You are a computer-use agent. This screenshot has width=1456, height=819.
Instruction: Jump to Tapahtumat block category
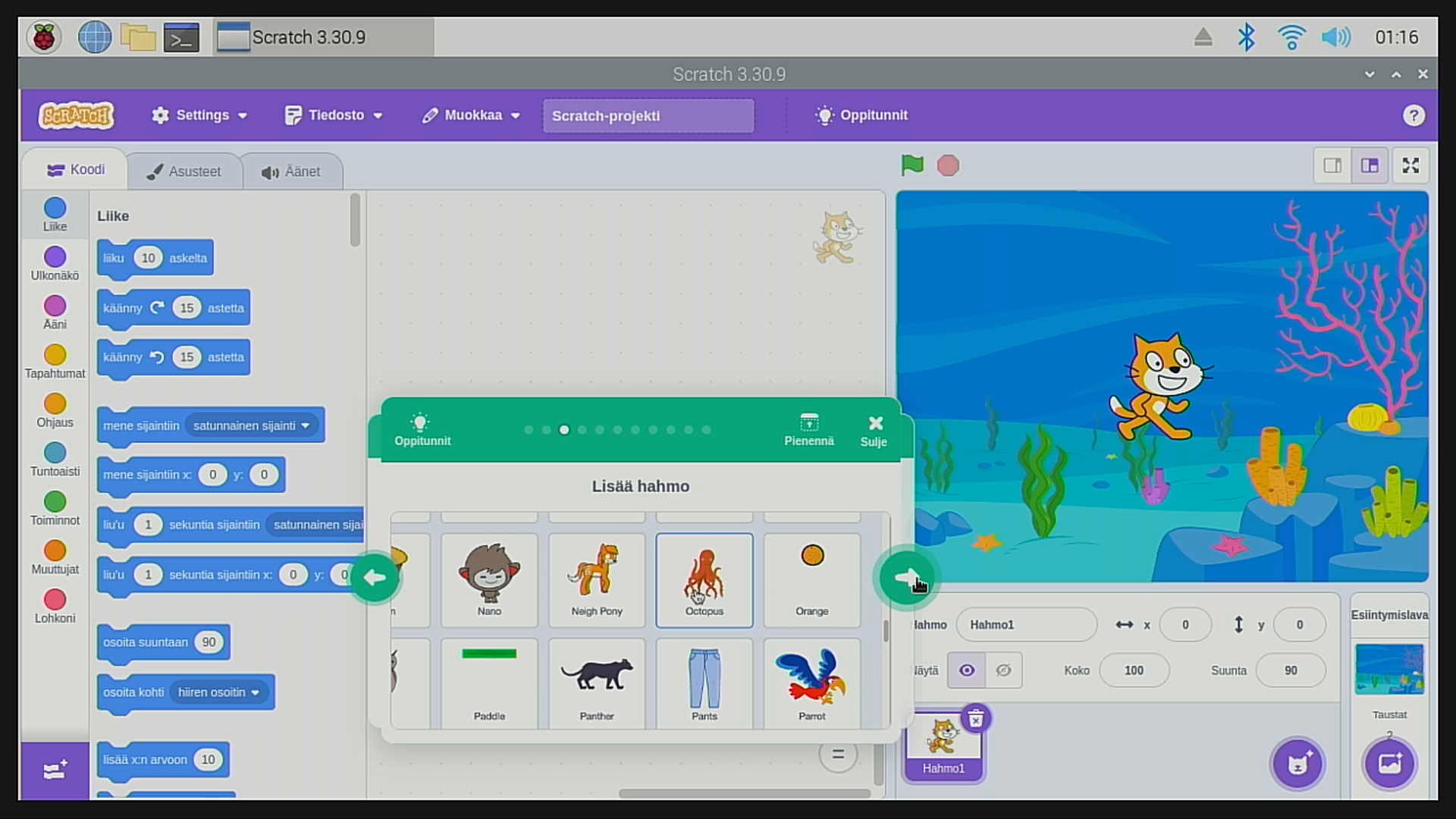pos(55,362)
